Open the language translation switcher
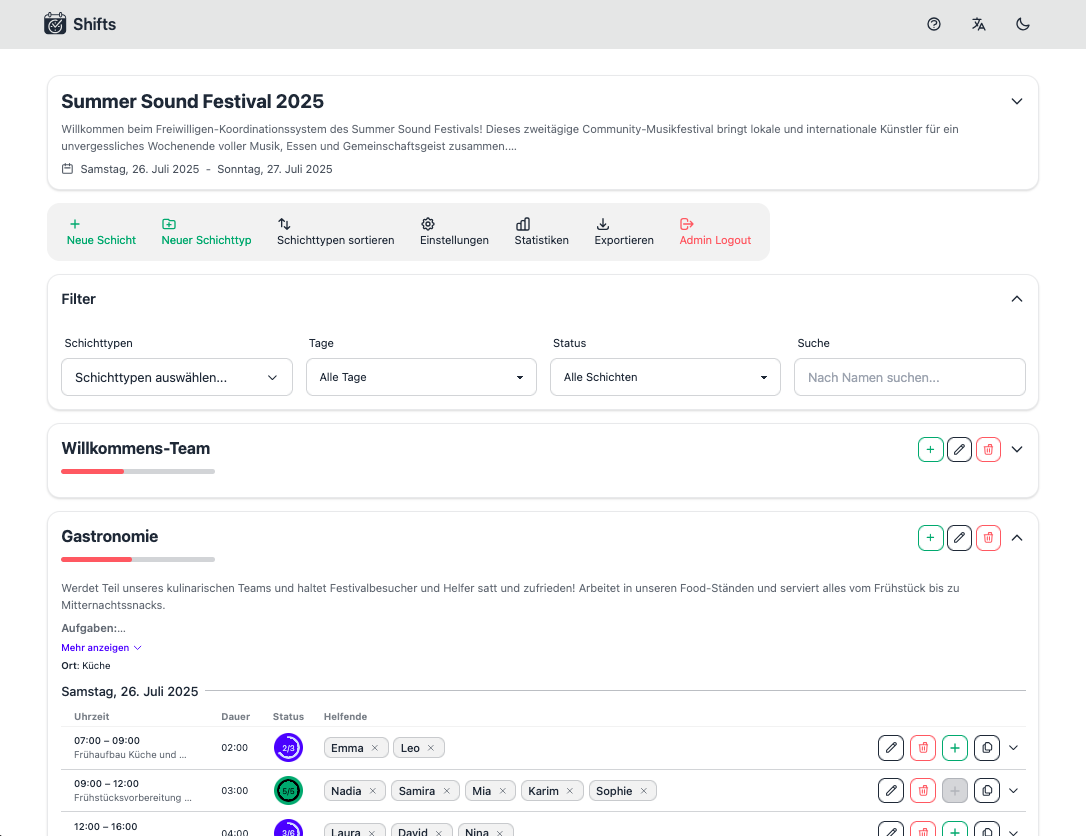1086x836 pixels. click(x=978, y=24)
